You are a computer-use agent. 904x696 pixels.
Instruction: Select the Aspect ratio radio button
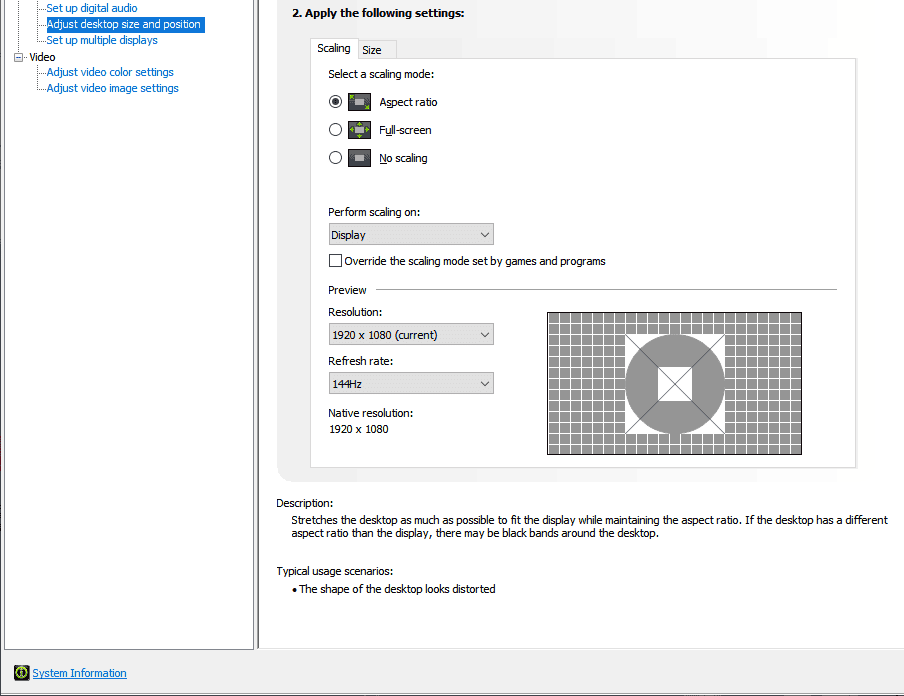[x=336, y=102]
